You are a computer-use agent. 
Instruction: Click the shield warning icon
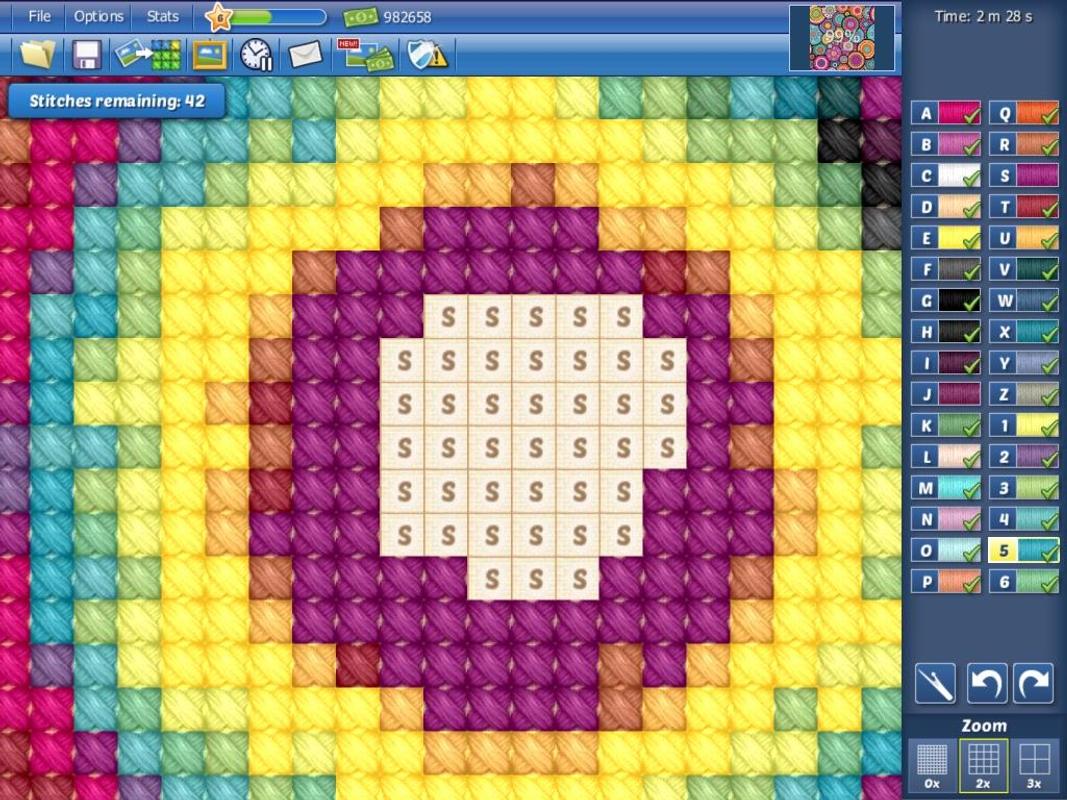pos(427,54)
